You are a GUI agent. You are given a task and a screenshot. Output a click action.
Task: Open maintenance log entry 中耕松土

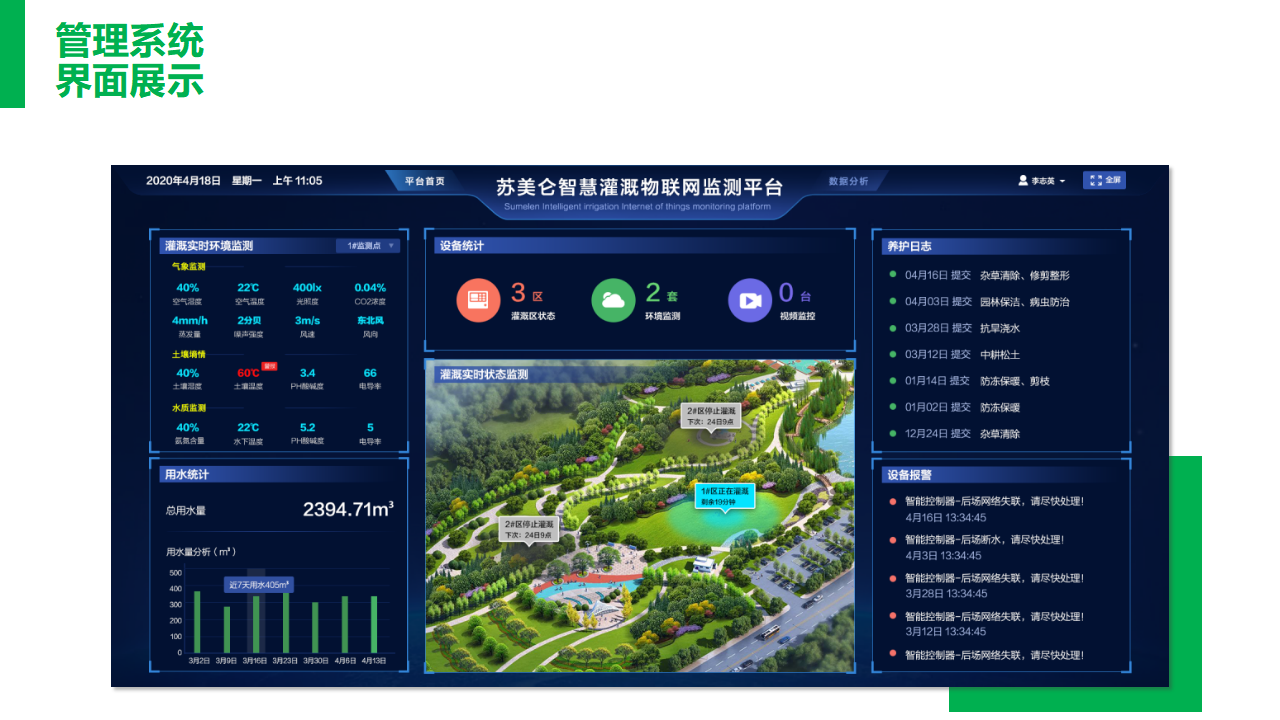(x=1000, y=354)
